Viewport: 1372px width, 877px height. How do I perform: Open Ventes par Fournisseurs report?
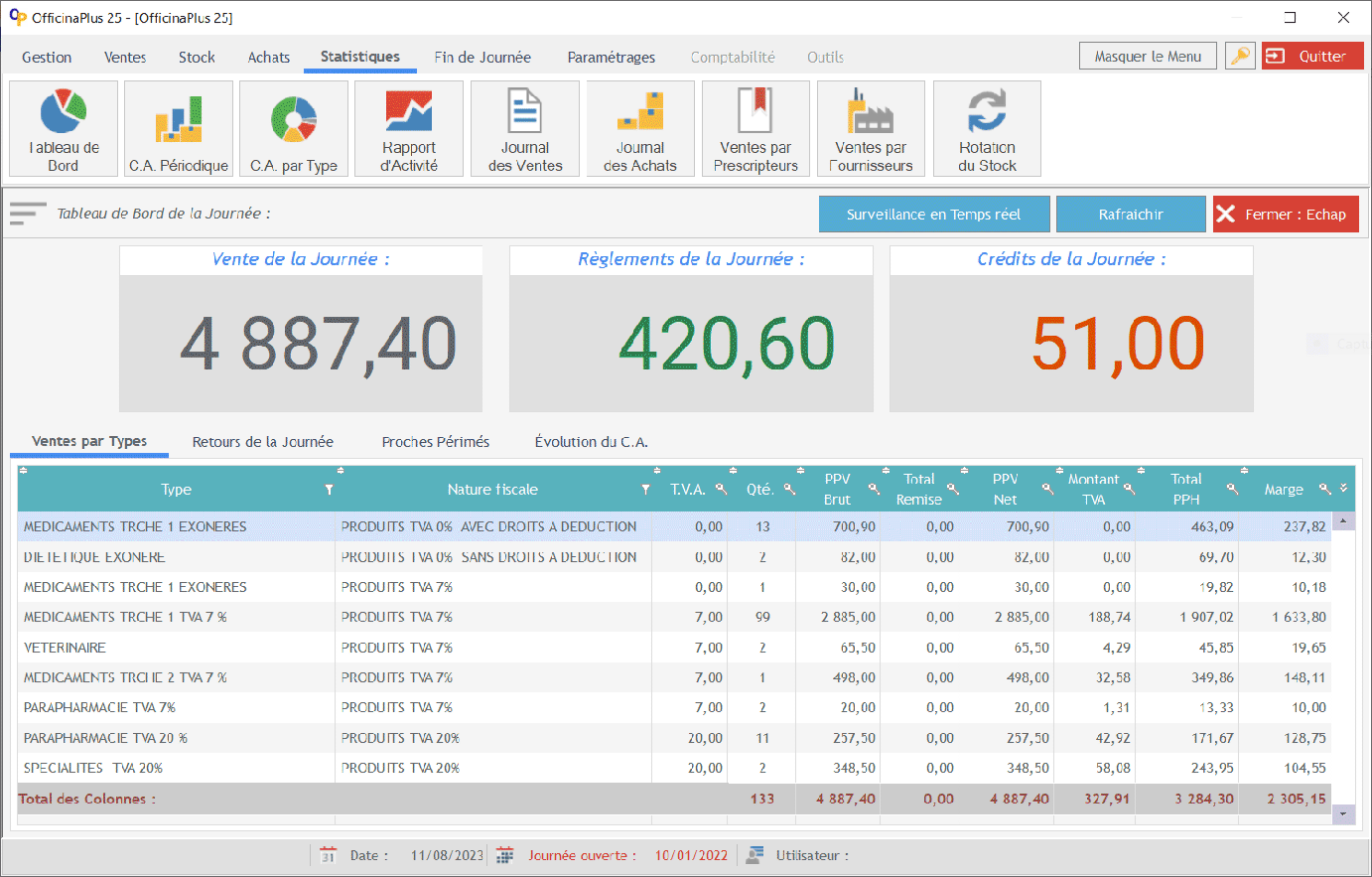pyautogui.click(x=871, y=129)
